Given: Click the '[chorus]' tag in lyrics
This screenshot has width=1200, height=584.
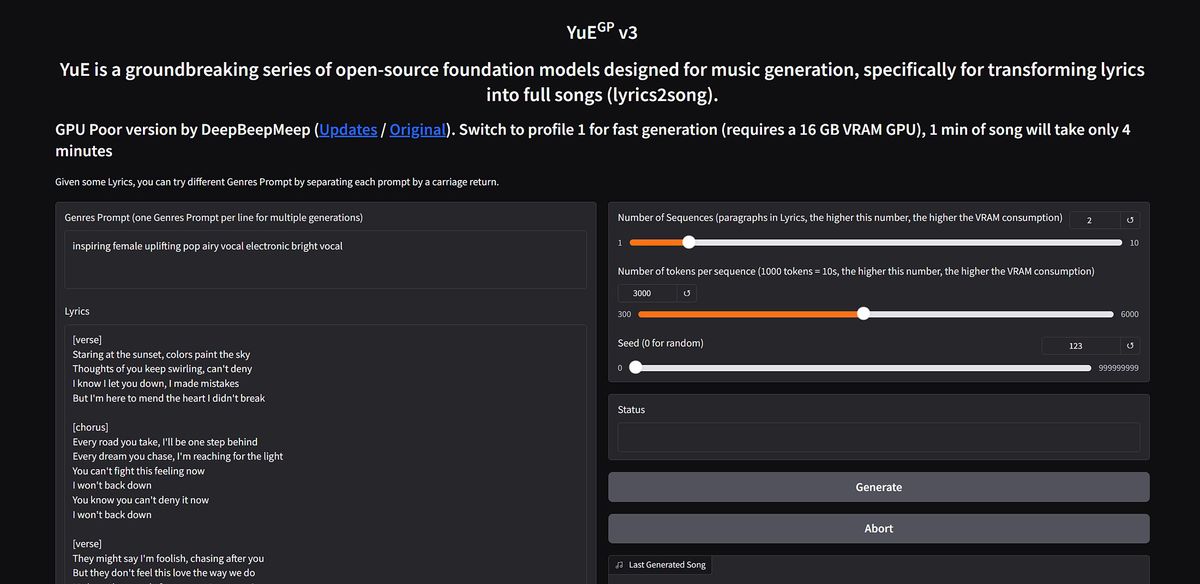Looking at the screenshot, I should click(91, 427).
